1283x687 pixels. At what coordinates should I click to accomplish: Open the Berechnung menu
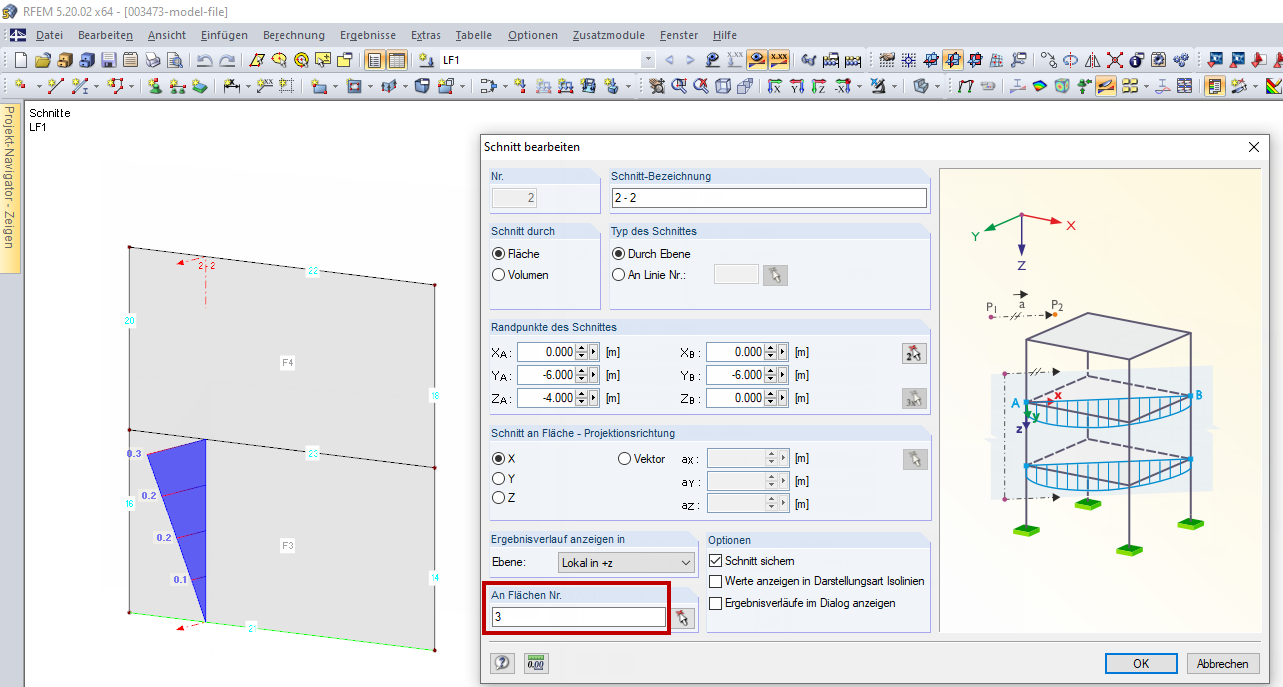(x=294, y=35)
